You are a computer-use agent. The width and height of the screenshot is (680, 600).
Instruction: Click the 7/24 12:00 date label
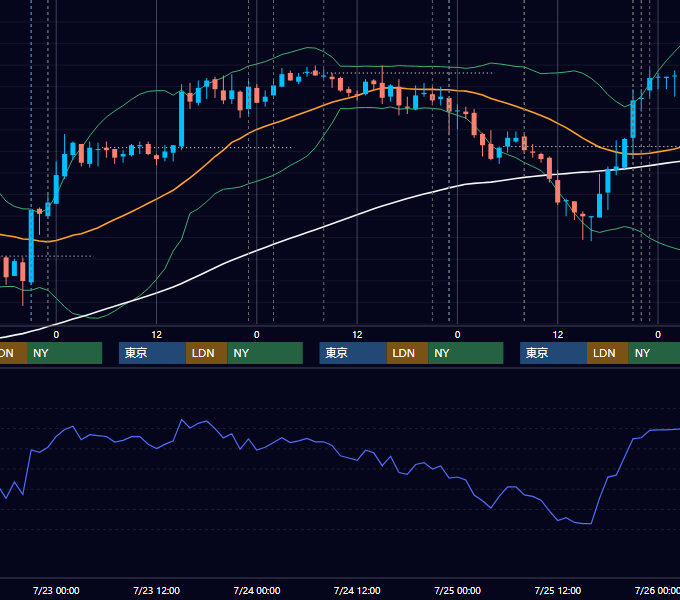point(357,590)
